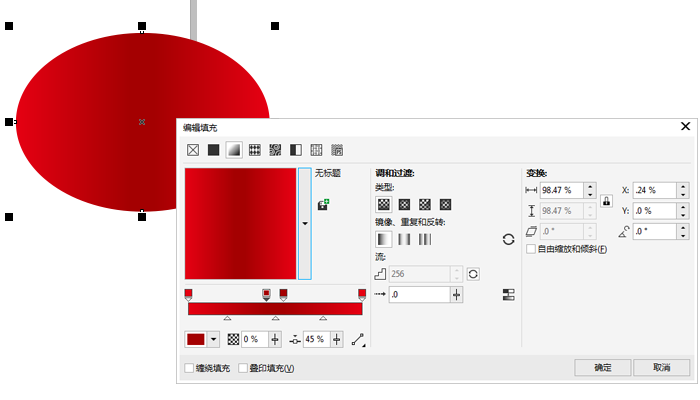Select the No Fill icon
Image resolution: width=700 pixels, height=400 pixels.
coord(193,150)
